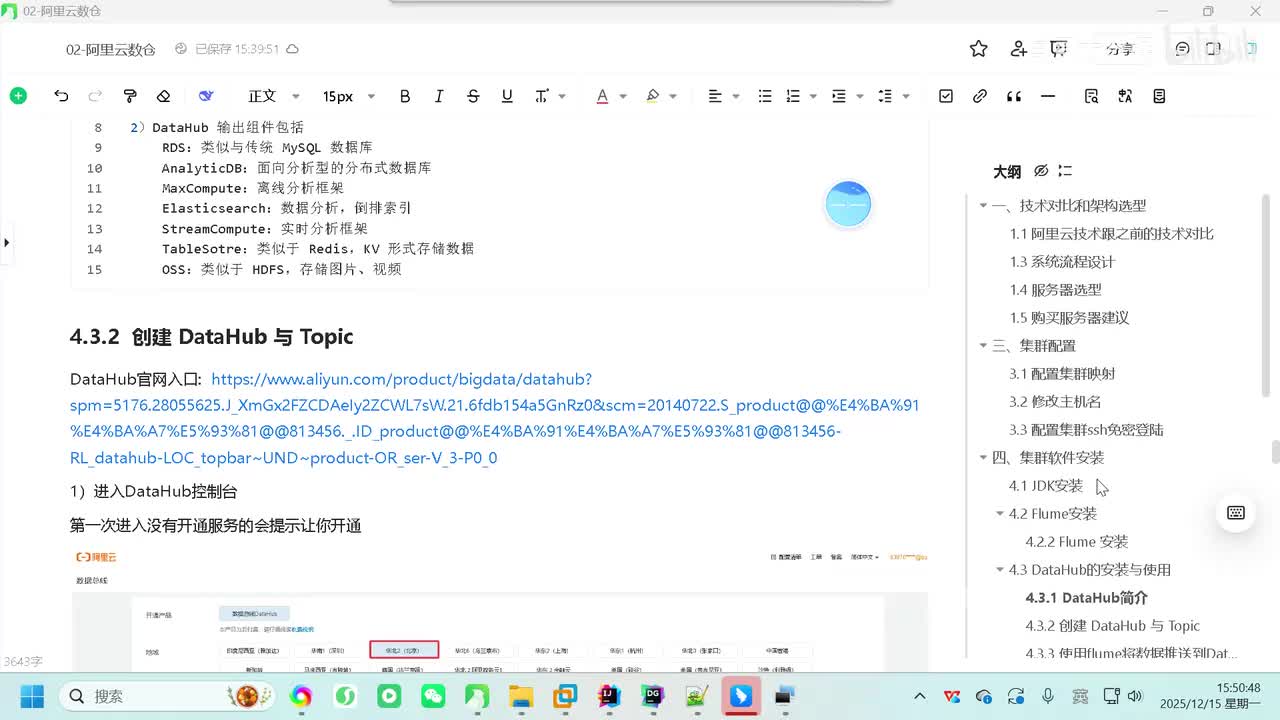
Task: Open the alignment dropdown arrow
Action: point(735,97)
